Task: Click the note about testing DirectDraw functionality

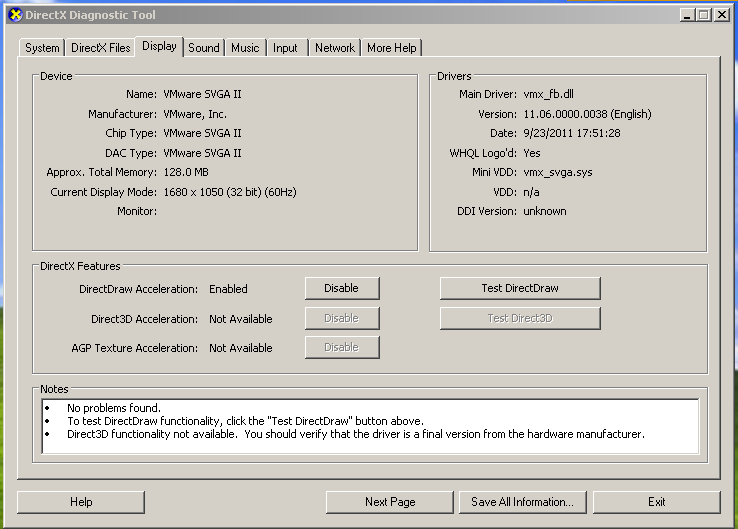Action: coord(245,421)
